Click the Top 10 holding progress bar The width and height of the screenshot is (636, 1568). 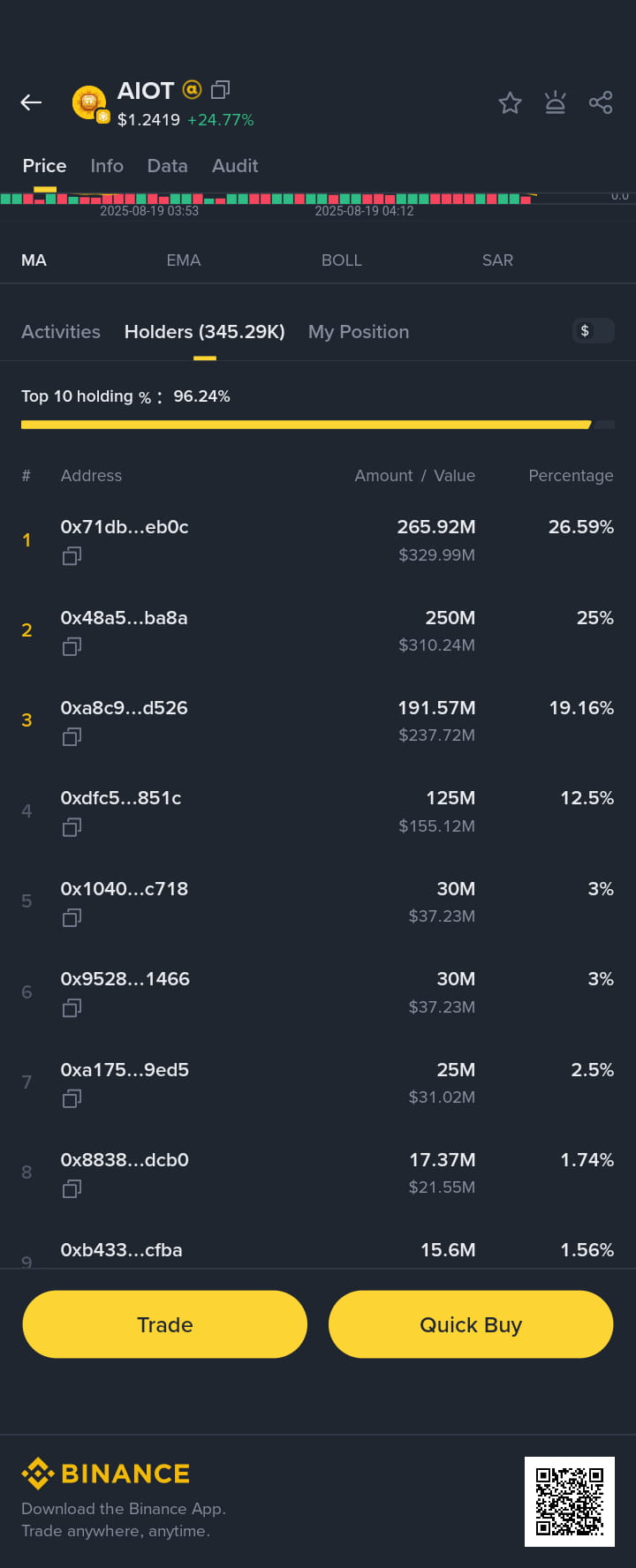(318, 425)
